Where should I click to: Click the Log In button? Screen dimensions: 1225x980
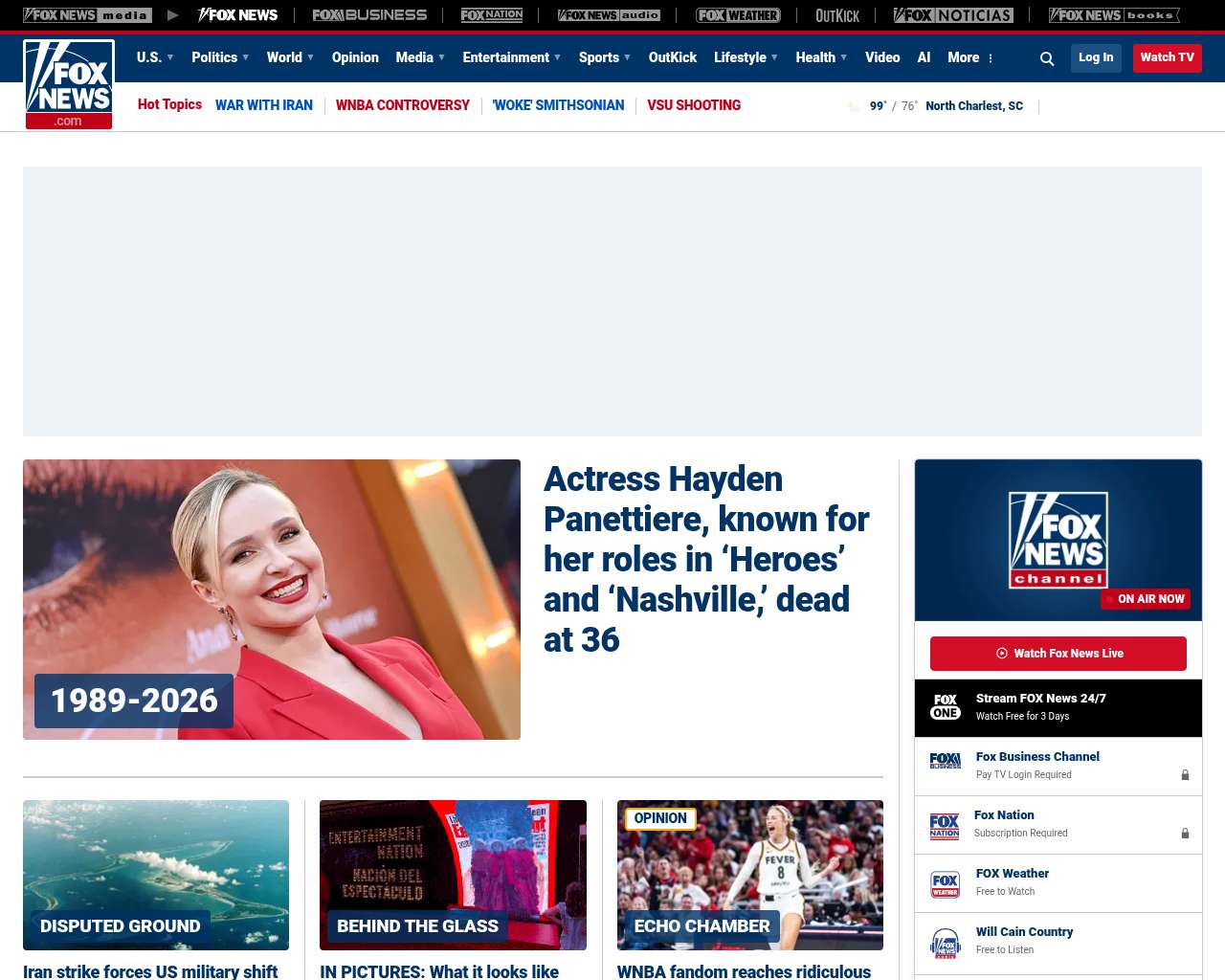click(x=1096, y=57)
